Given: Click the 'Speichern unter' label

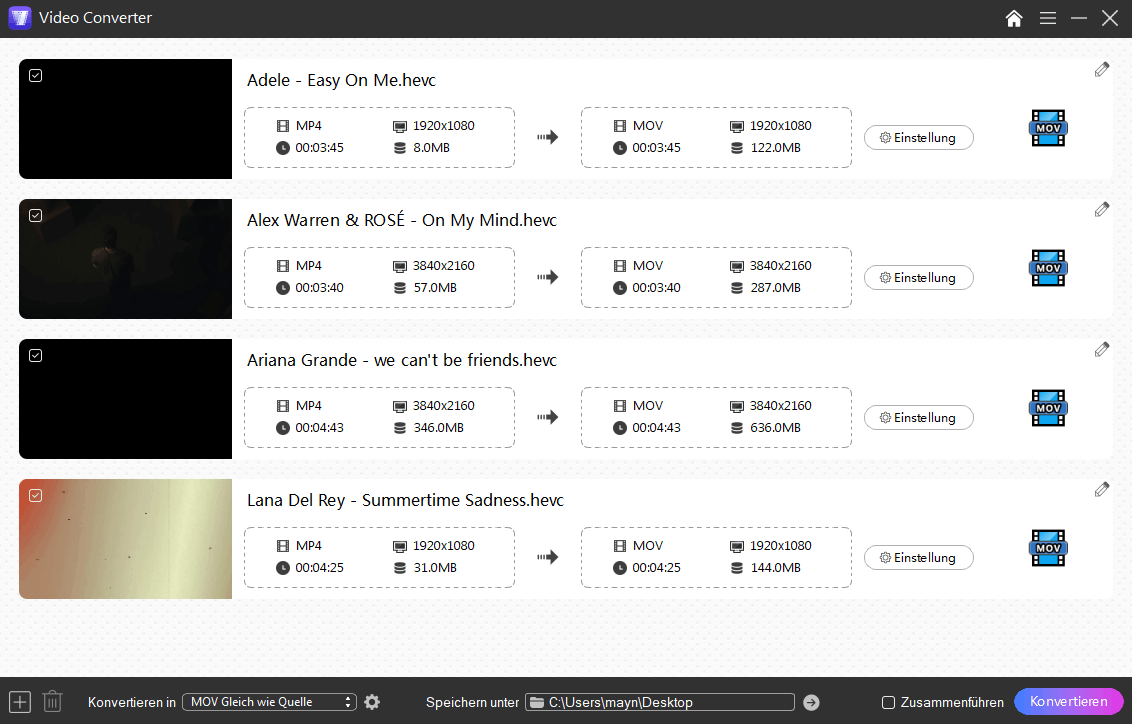Looking at the screenshot, I should 472,702.
